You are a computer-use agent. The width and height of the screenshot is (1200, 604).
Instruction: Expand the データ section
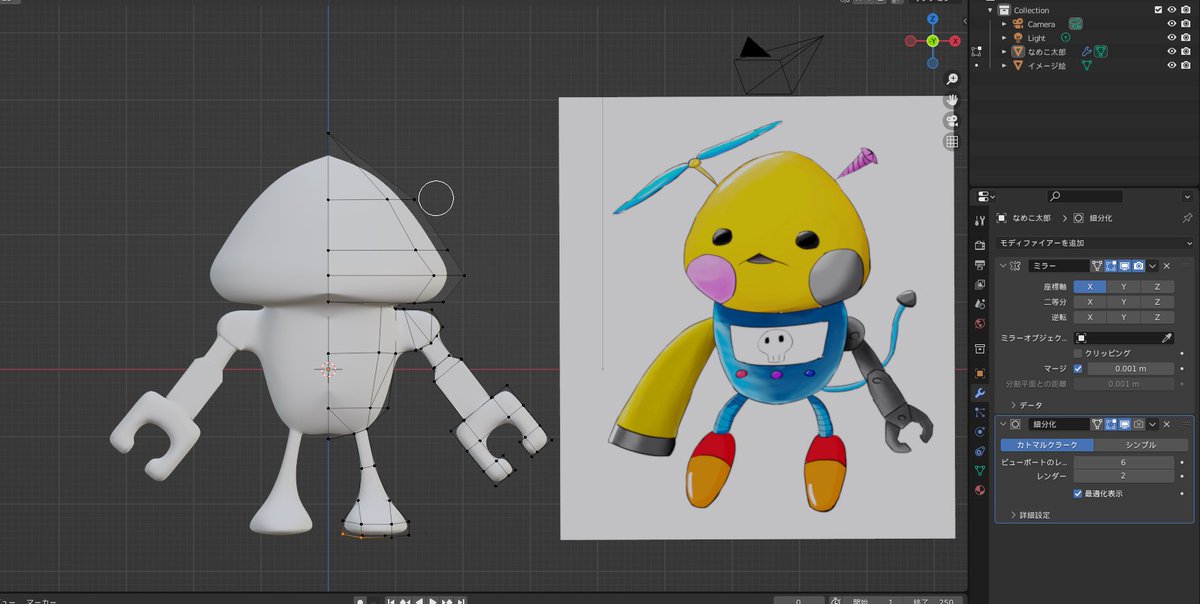[x=1026, y=404]
